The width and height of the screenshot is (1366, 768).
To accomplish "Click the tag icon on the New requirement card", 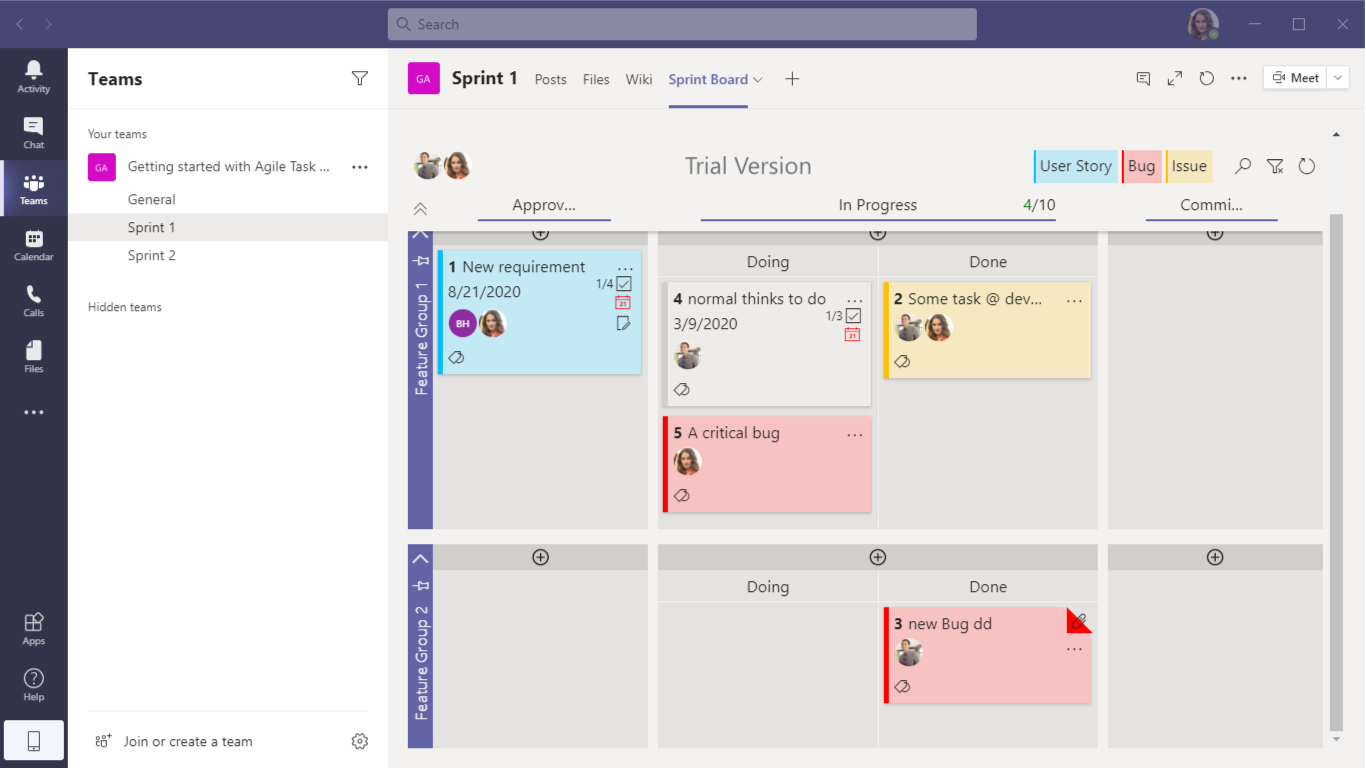I will point(456,357).
